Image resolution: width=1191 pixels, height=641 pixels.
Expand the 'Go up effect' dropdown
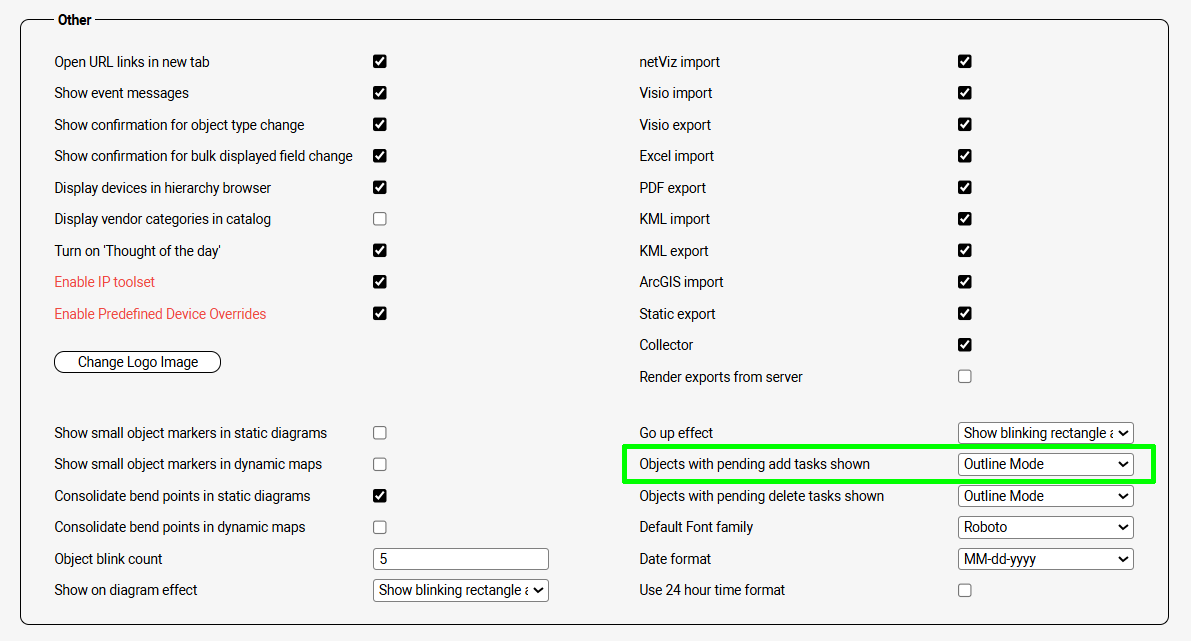(x=1045, y=433)
